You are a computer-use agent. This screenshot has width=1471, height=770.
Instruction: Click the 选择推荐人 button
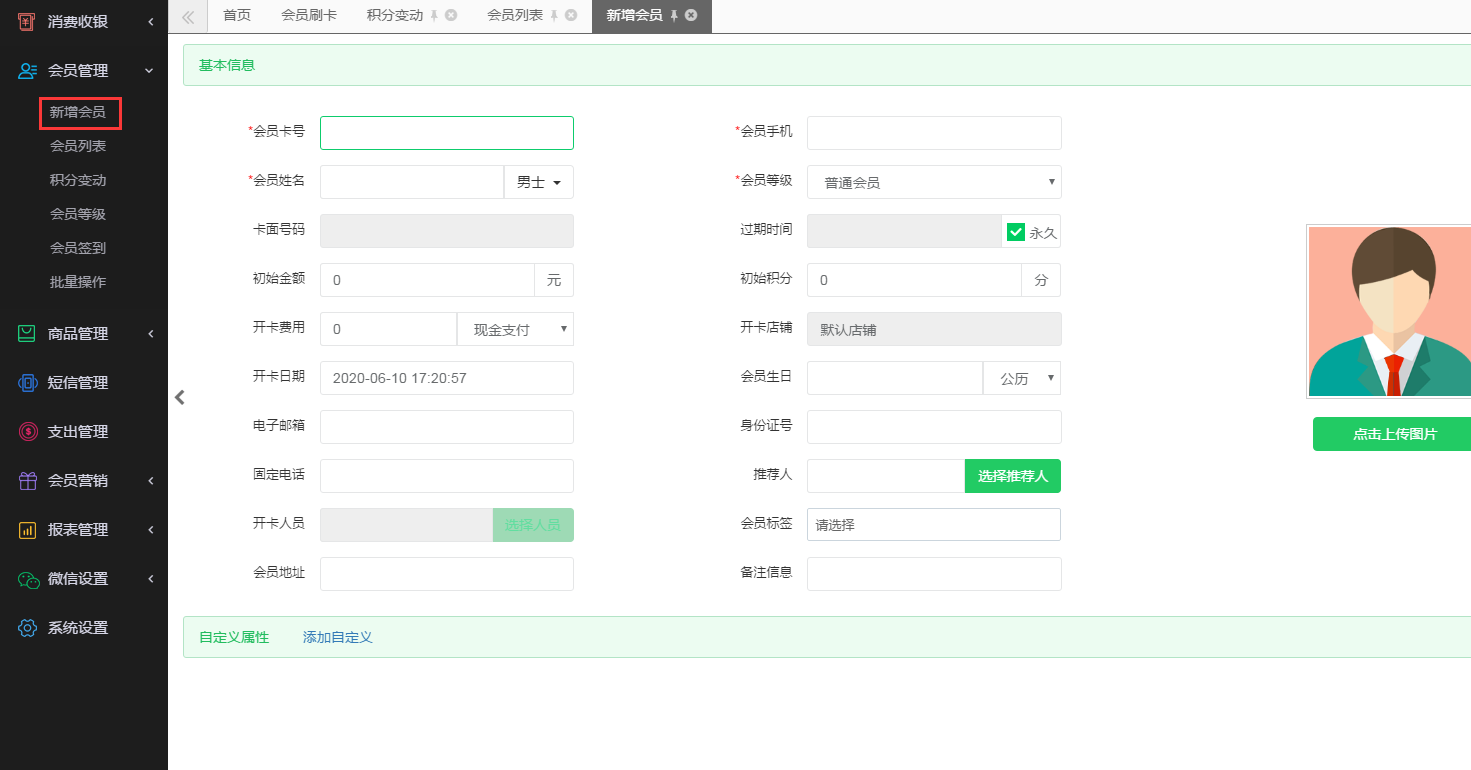click(x=1013, y=476)
